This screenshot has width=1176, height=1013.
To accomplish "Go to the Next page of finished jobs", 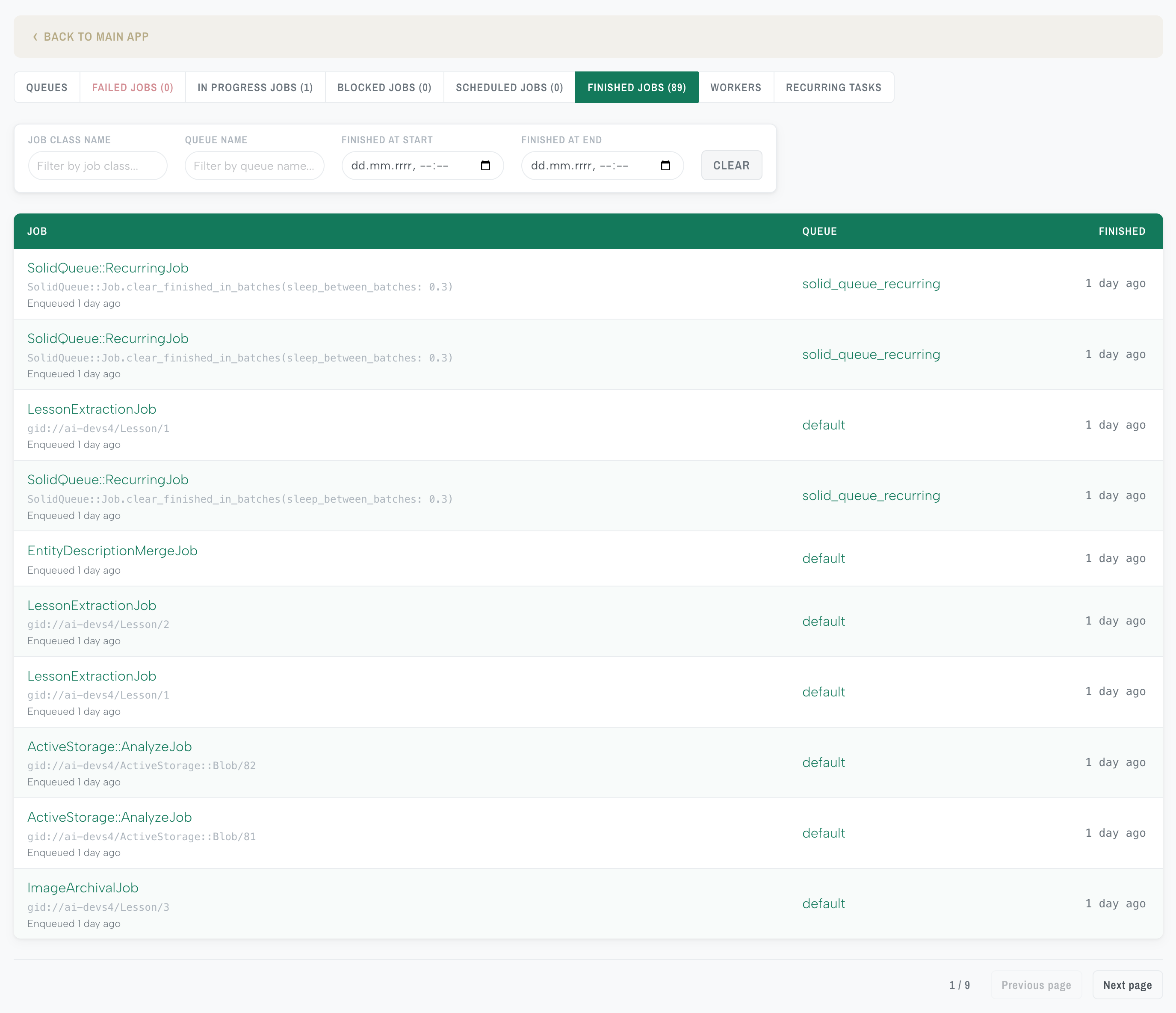I will pos(1127,985).
